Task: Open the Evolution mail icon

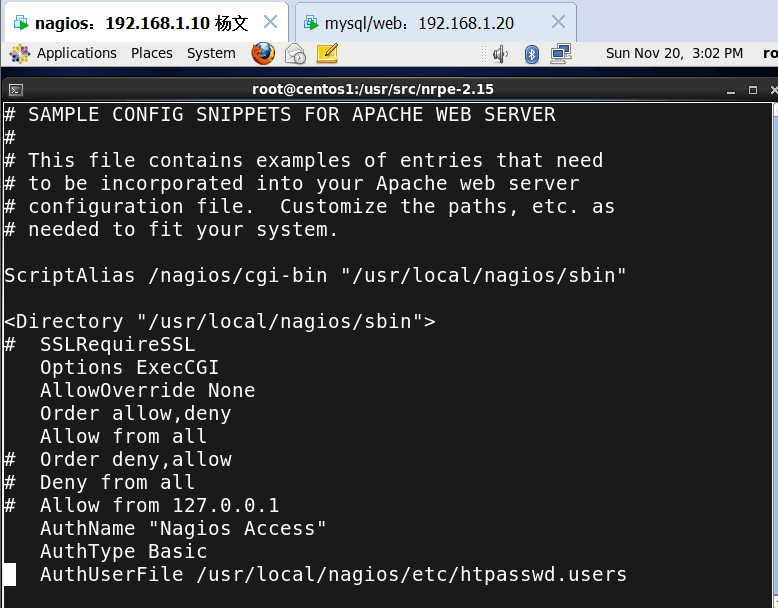Action: click(x=295, y=54)
